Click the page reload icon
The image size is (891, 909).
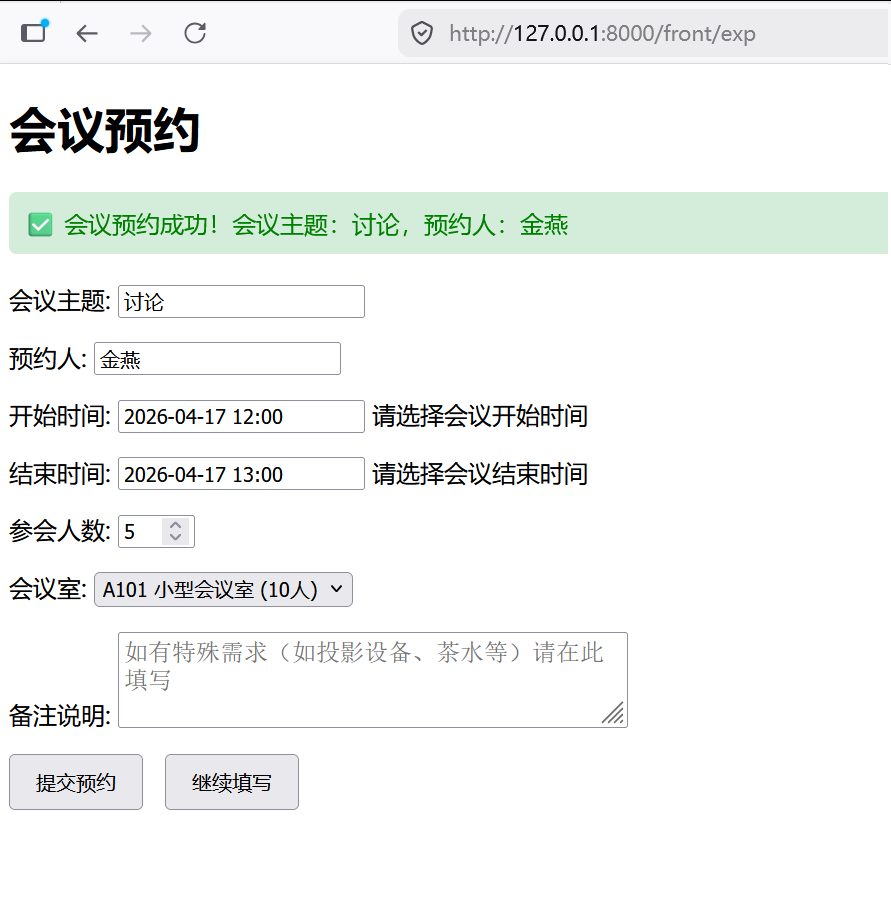195,33
